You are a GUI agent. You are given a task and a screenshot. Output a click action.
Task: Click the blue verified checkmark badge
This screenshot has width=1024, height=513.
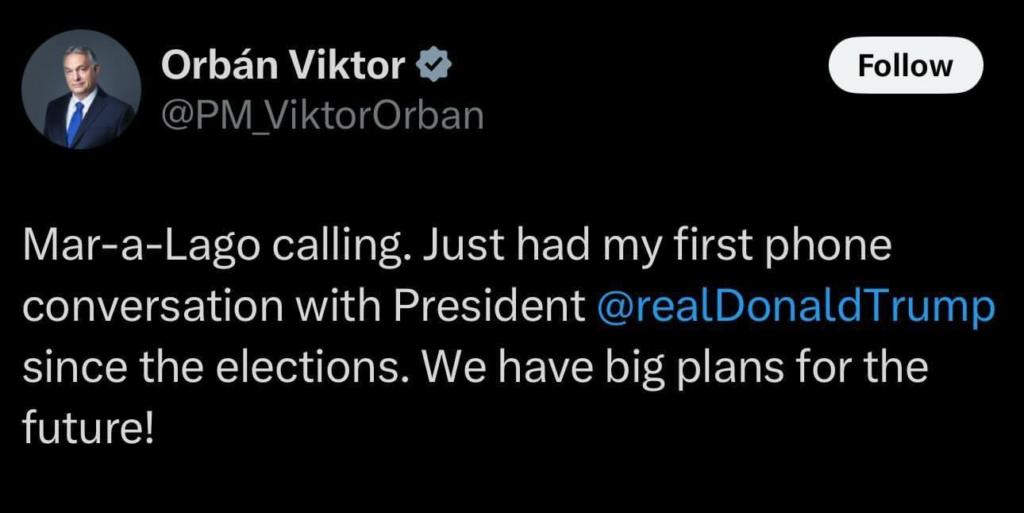[433, 66]
